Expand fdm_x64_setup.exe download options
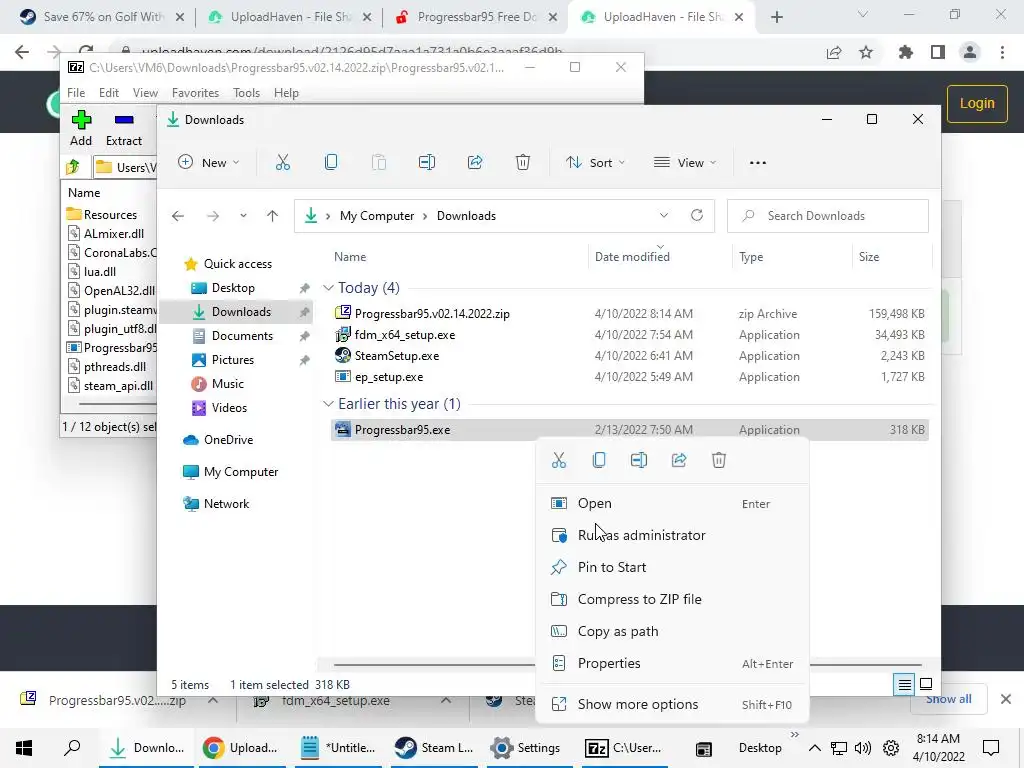The image size is (1024, 768). click(446, 700)
